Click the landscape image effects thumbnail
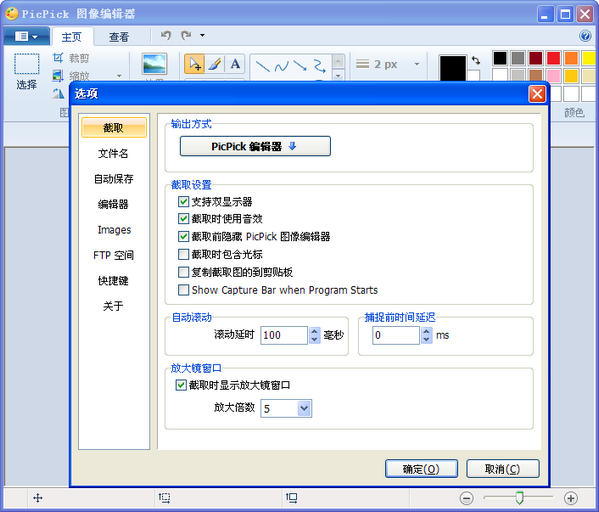The width and height of the screenshot is (599, 512). click(x=155, y=63)
